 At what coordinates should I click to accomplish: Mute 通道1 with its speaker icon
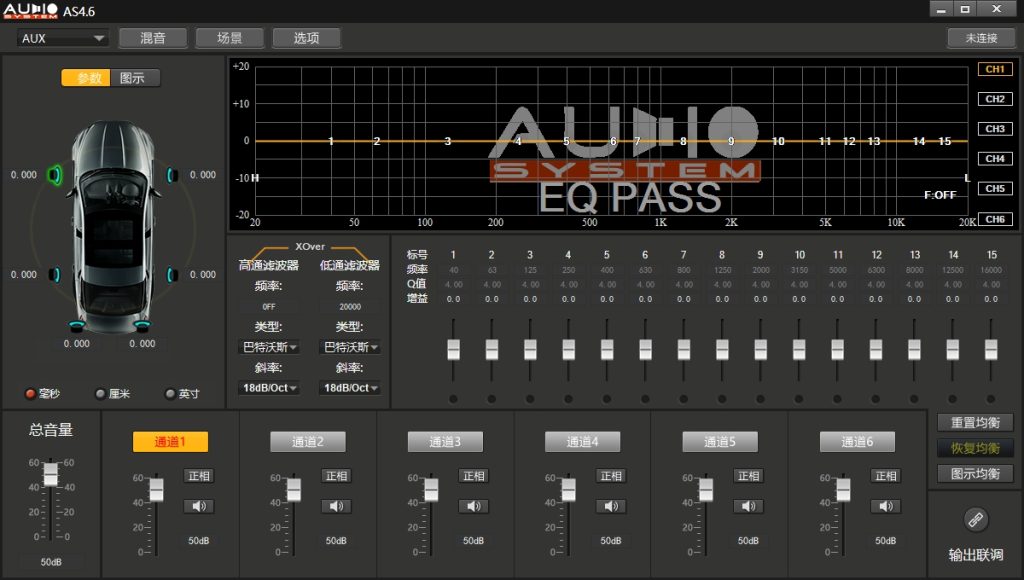click(x=199, y=506)
